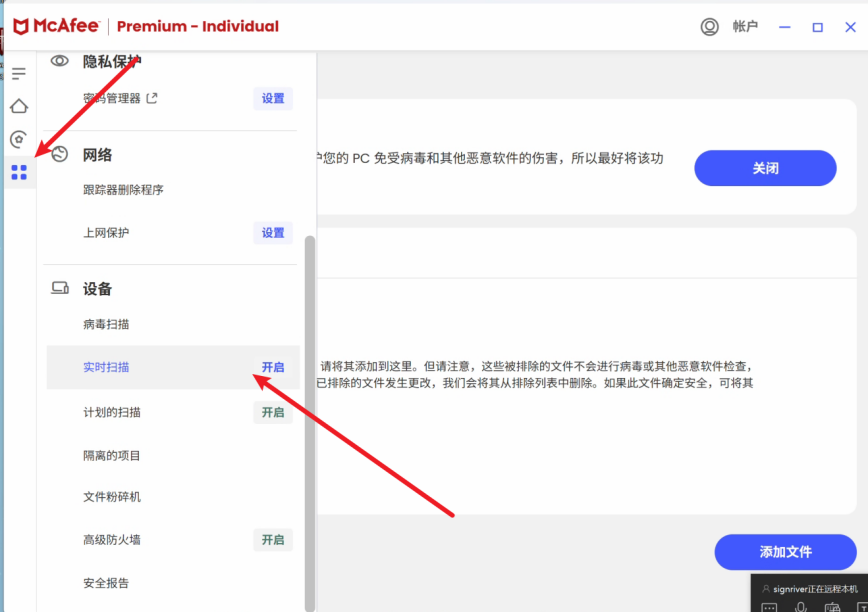Go to the Home icon in sidebar
The image size is (868, 612).
pyautogui.click(x=19, y=106)
